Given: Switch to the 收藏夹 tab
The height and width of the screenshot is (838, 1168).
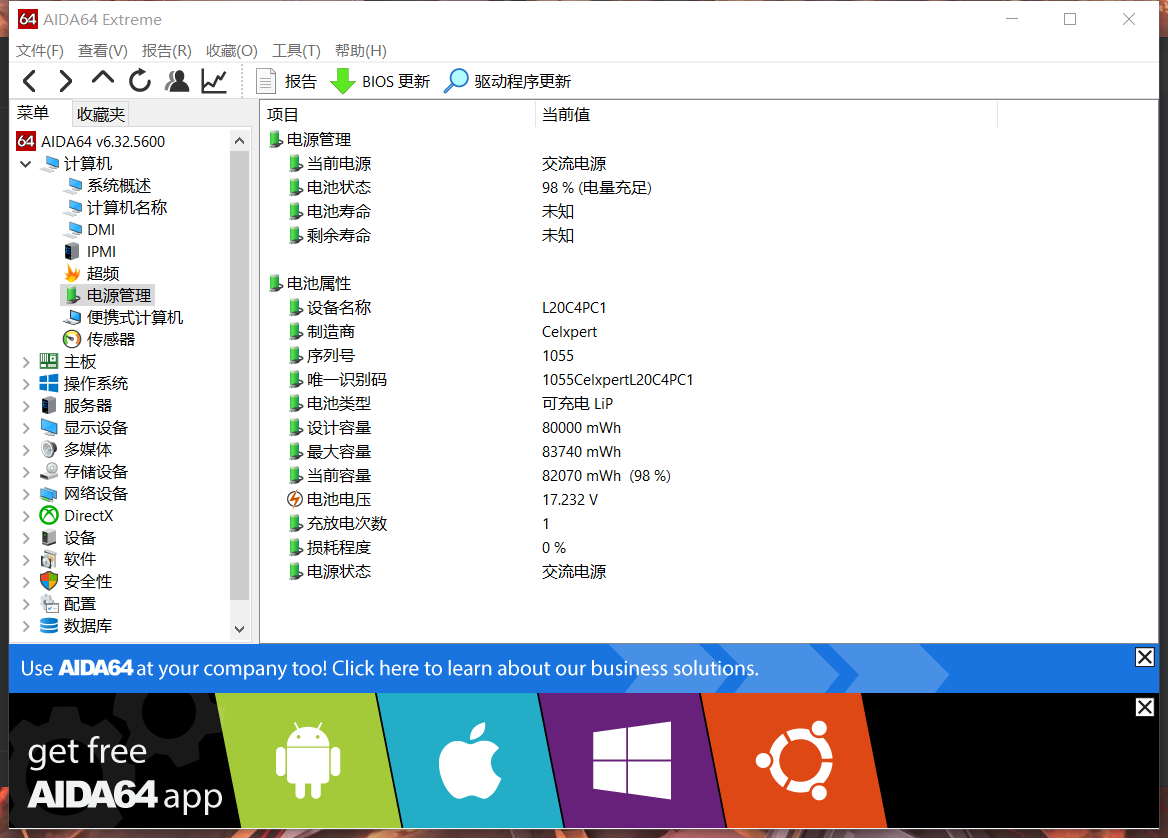Looking at the screenshot, I should coord(101,114).
